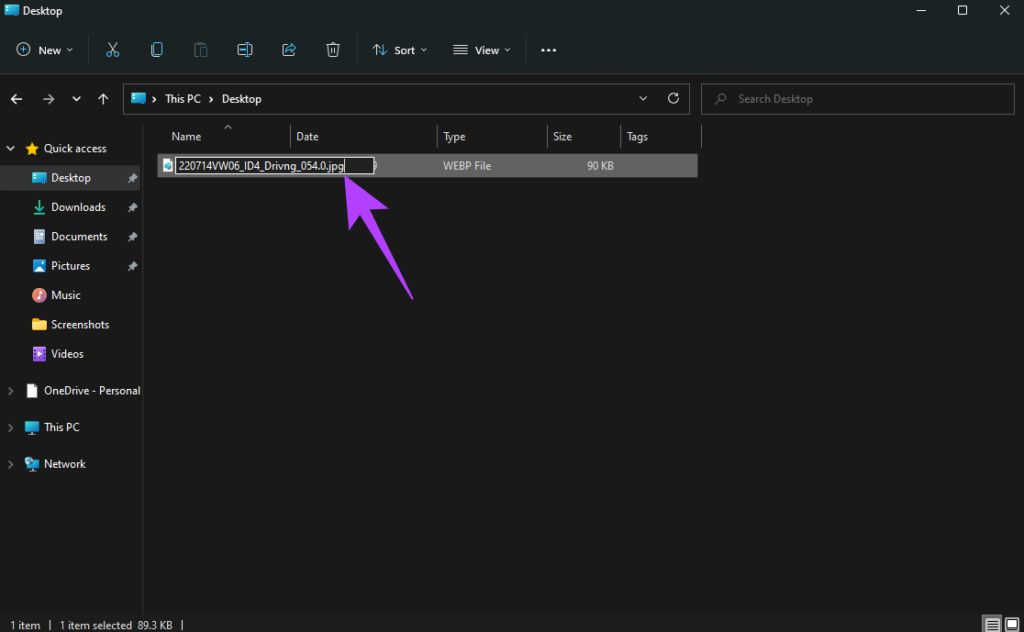
Task: Open the Sort dropdown menu
Action: [399, 49]
